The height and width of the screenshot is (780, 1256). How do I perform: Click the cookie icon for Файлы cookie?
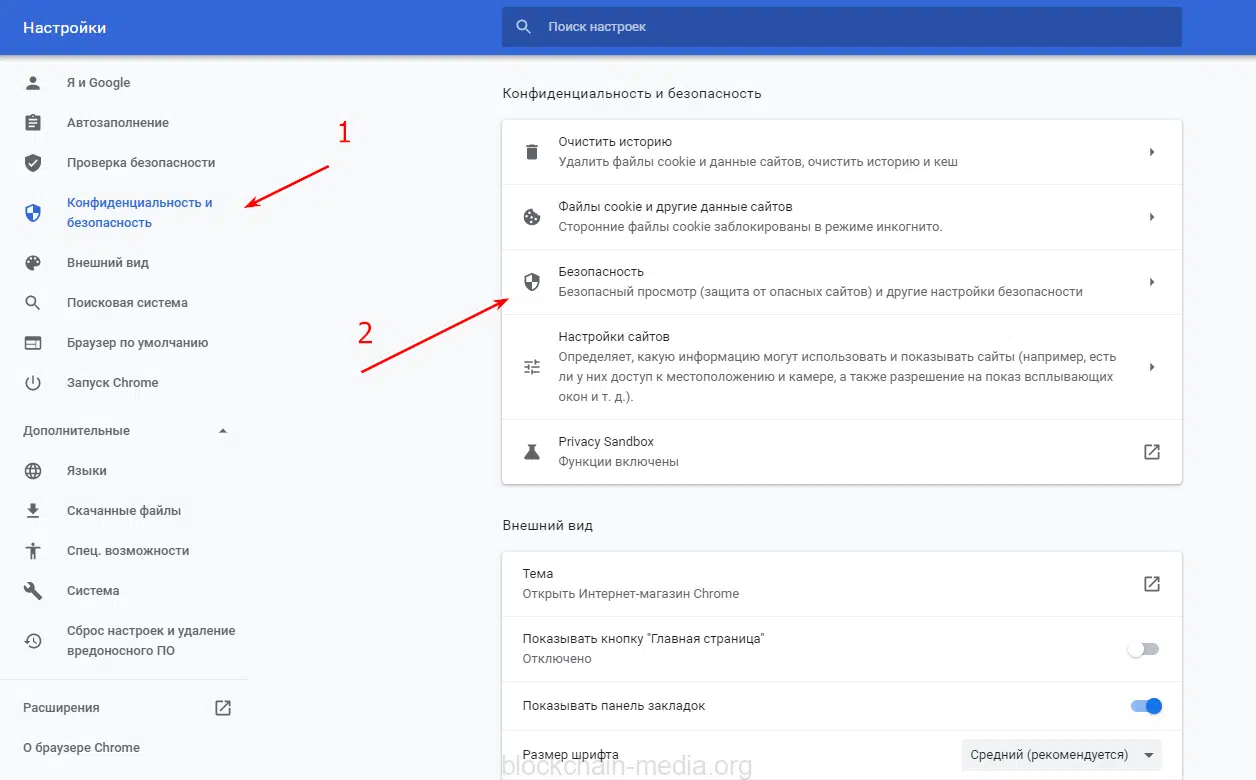(x=532, y=217)
